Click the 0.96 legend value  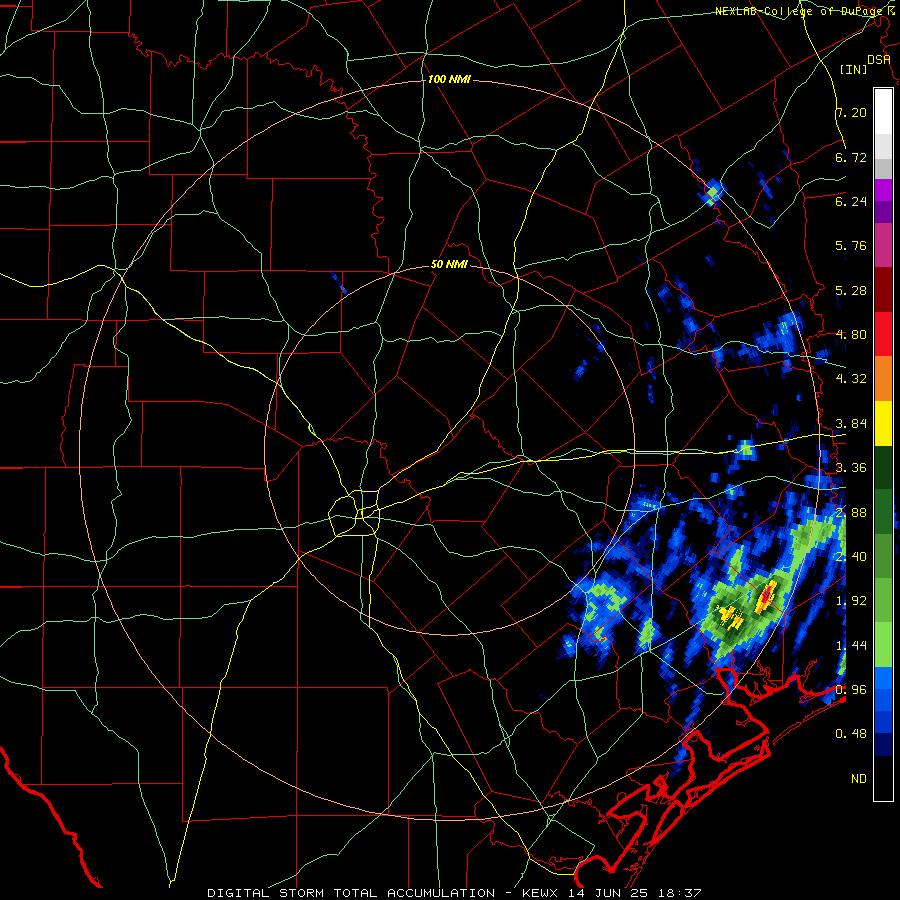point(851,690)
